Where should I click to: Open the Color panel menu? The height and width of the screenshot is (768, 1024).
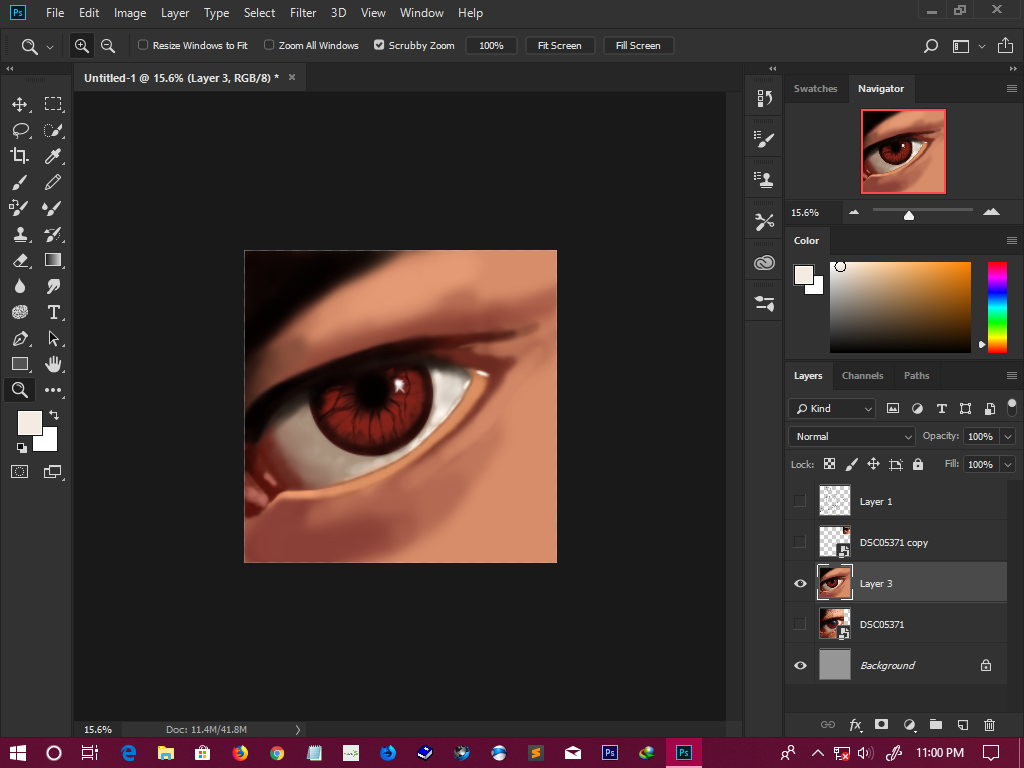pos(1012,240)
